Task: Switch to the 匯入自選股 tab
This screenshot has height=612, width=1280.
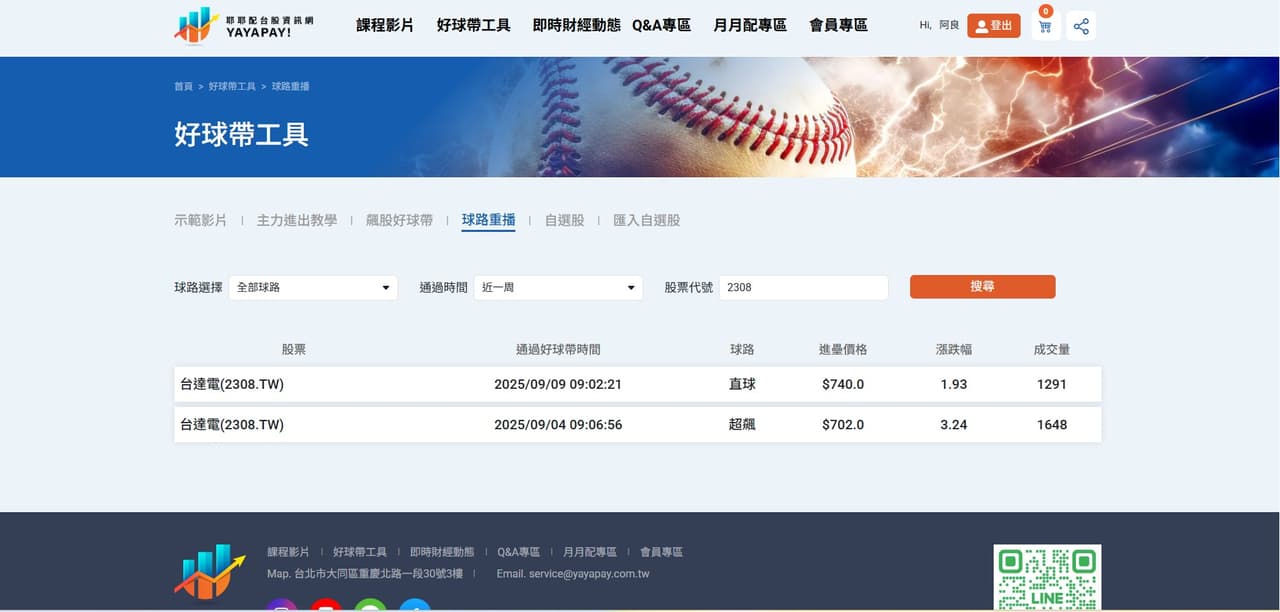Action: coord(646,220)
